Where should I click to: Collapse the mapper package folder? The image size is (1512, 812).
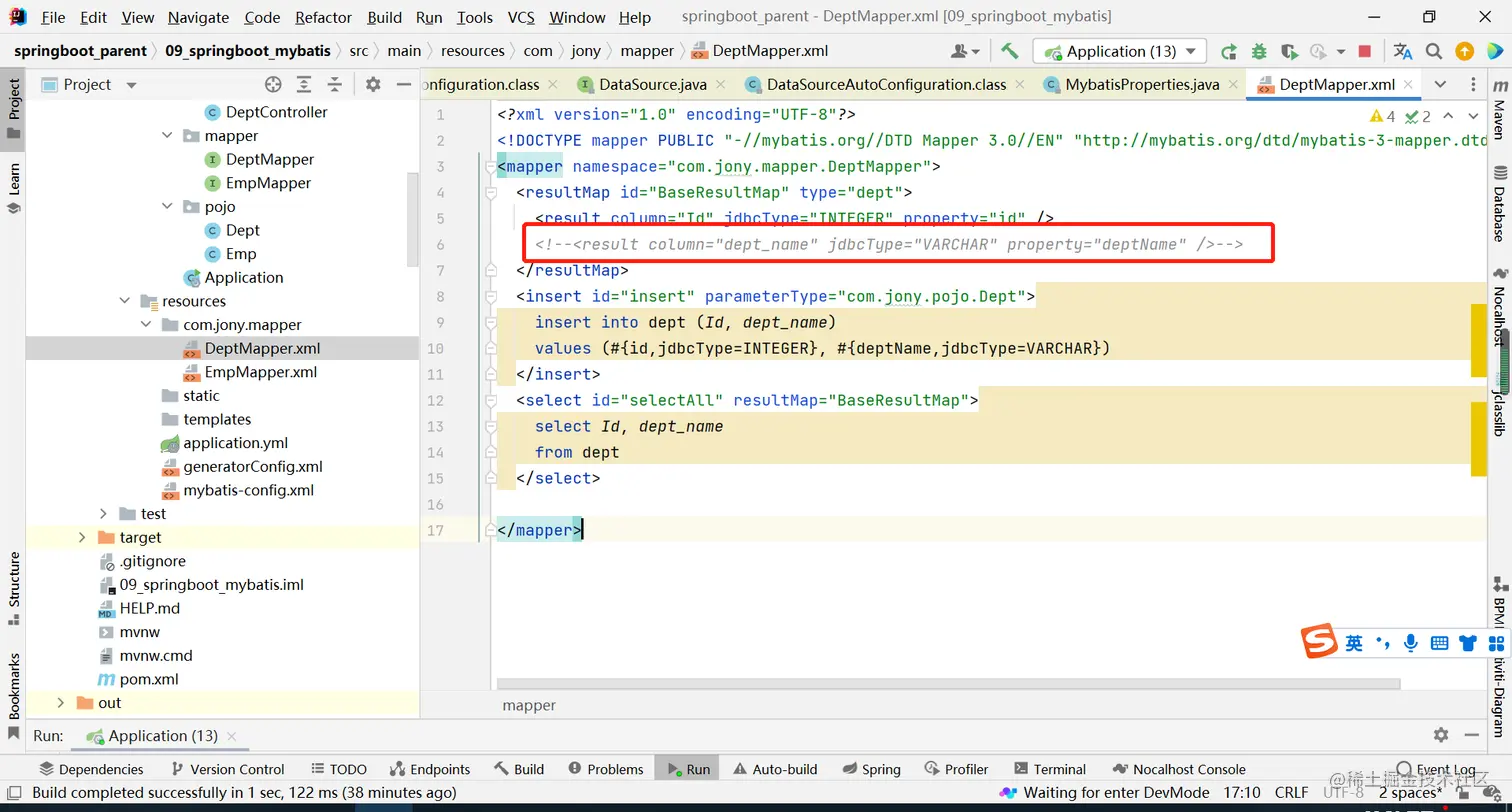click(x=167, y=135)
